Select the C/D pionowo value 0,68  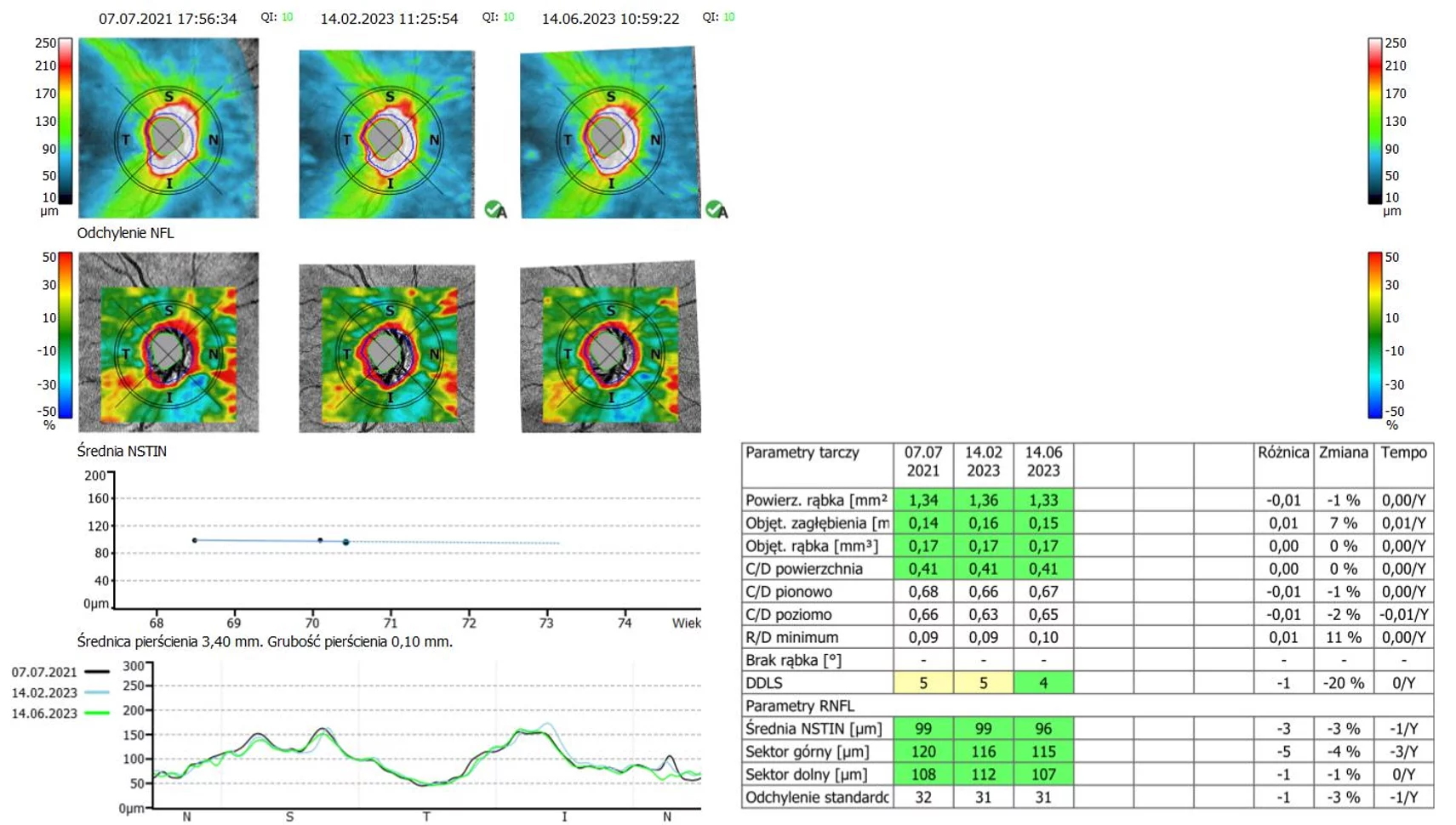coord(923,591)
